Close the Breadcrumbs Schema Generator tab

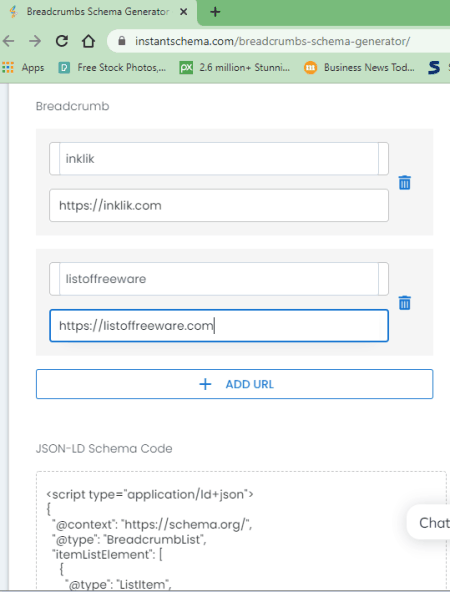[183, 12]
